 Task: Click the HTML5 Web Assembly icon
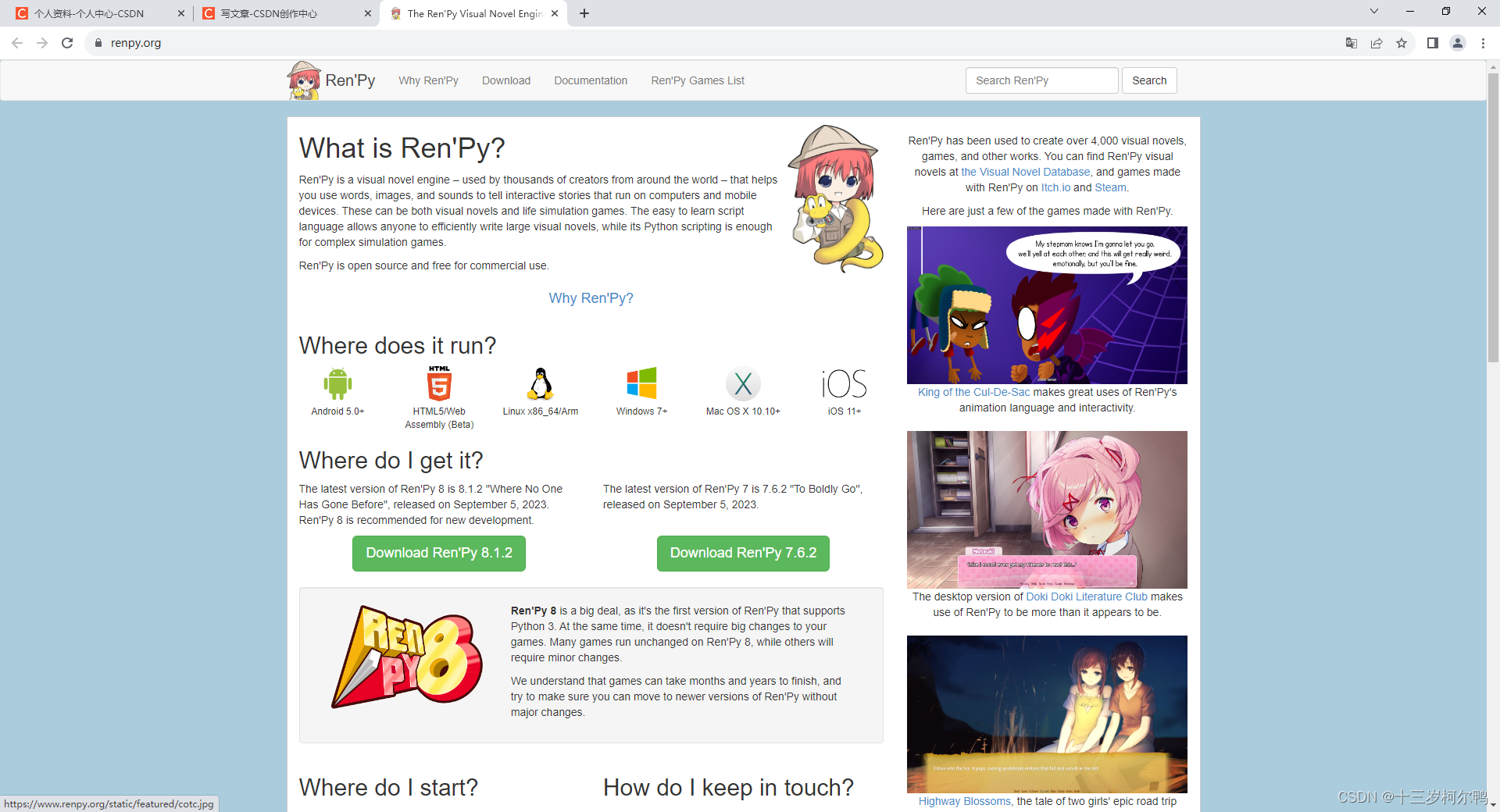tap(439, 383)
